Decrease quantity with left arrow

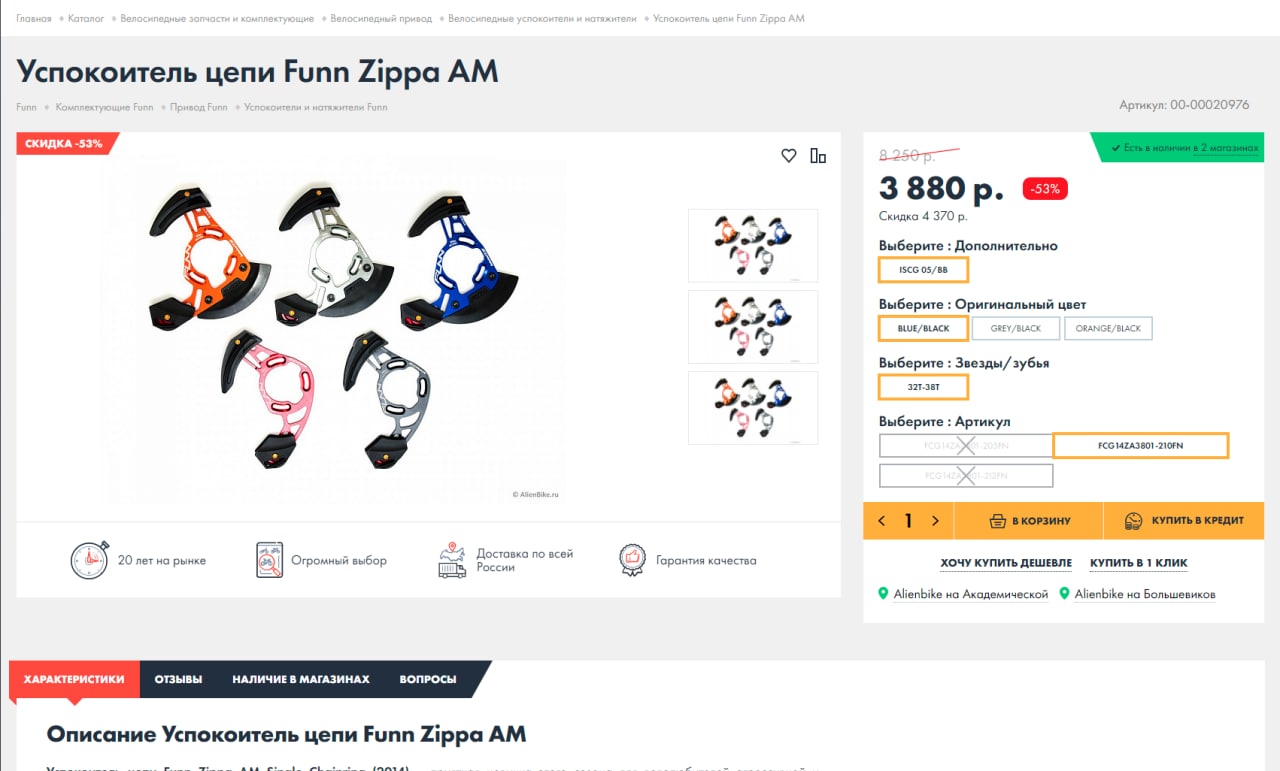tap(882, 521)
